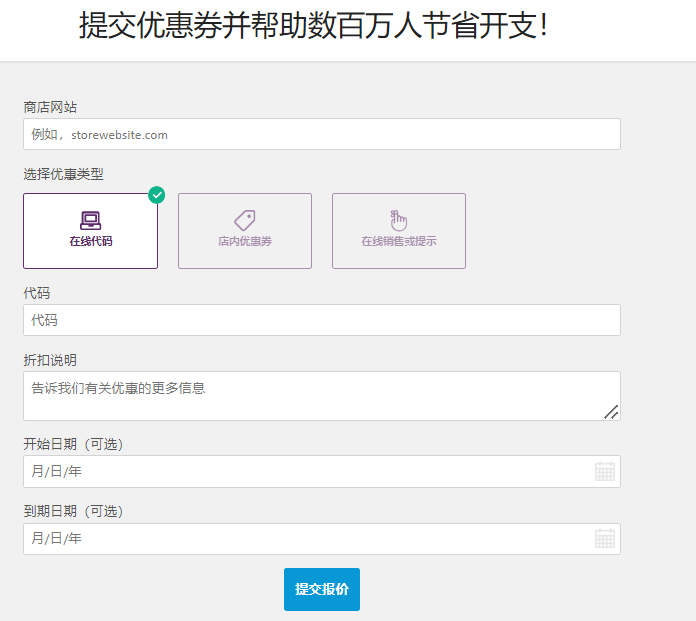This screenshot has width=696, height=621.
Task: Click the 店内优惠券 label text
Action: point(245,241)
